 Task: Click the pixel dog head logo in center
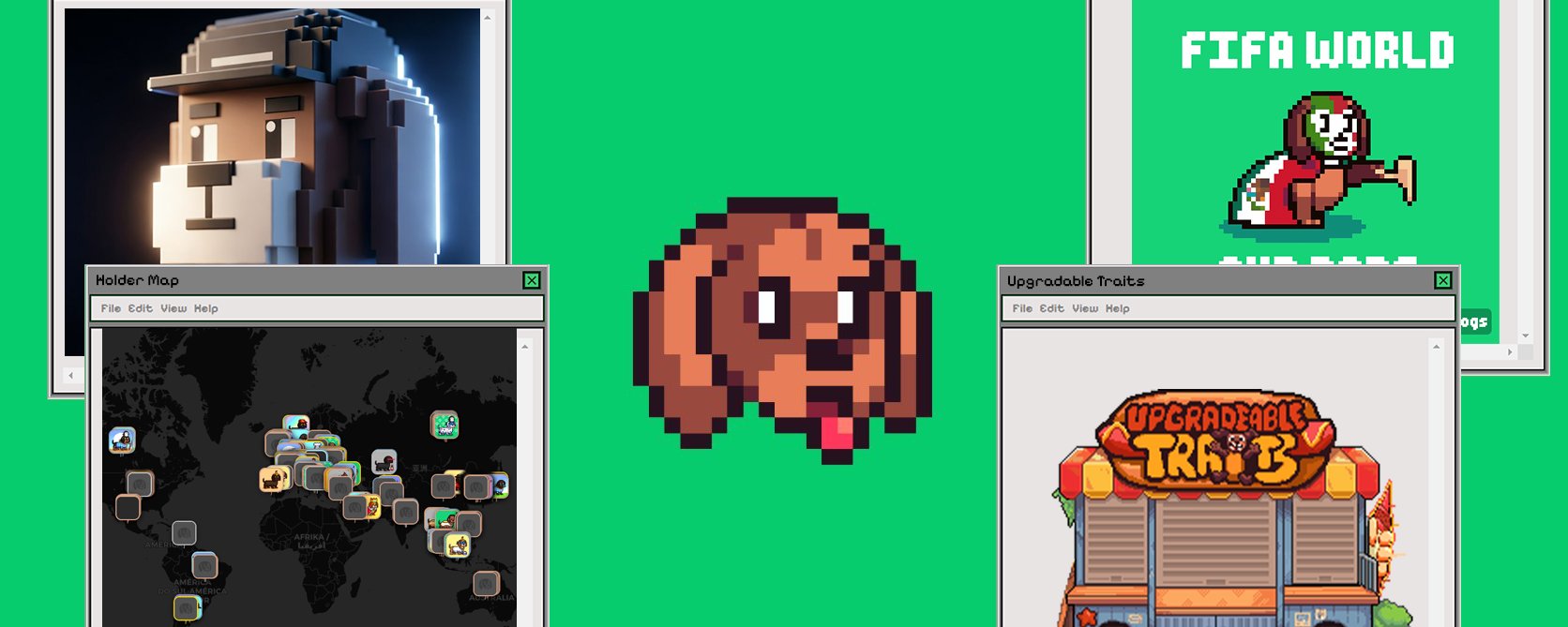coord(782,330)
